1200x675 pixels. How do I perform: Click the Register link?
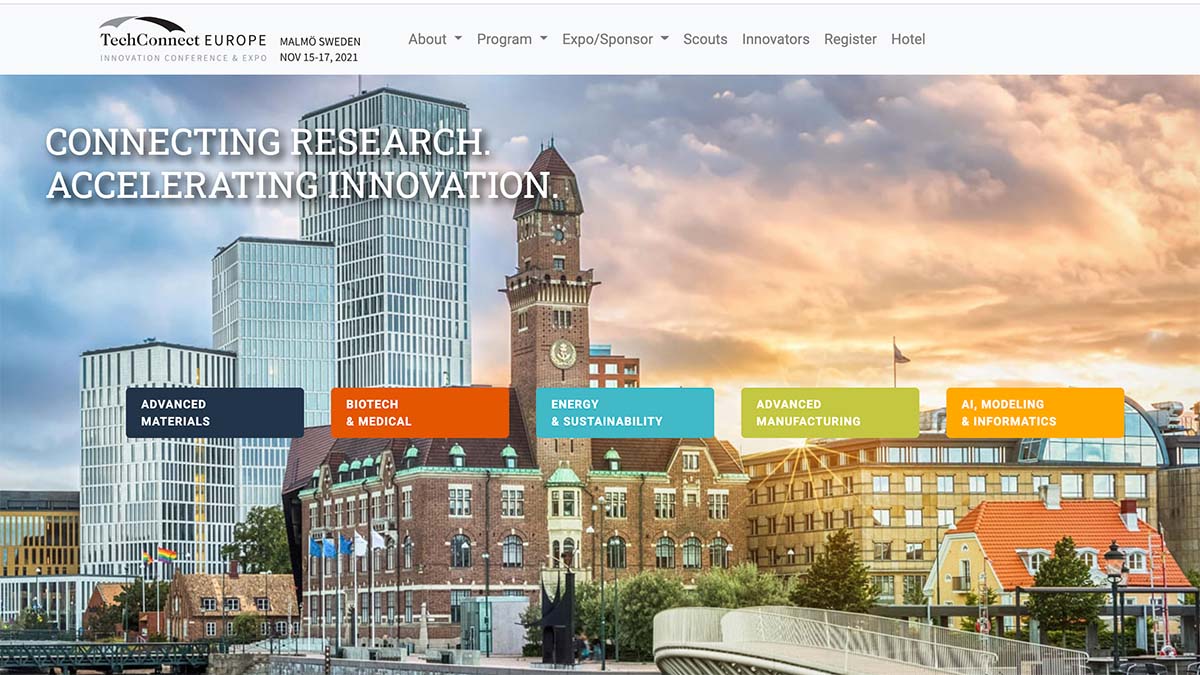850,39
